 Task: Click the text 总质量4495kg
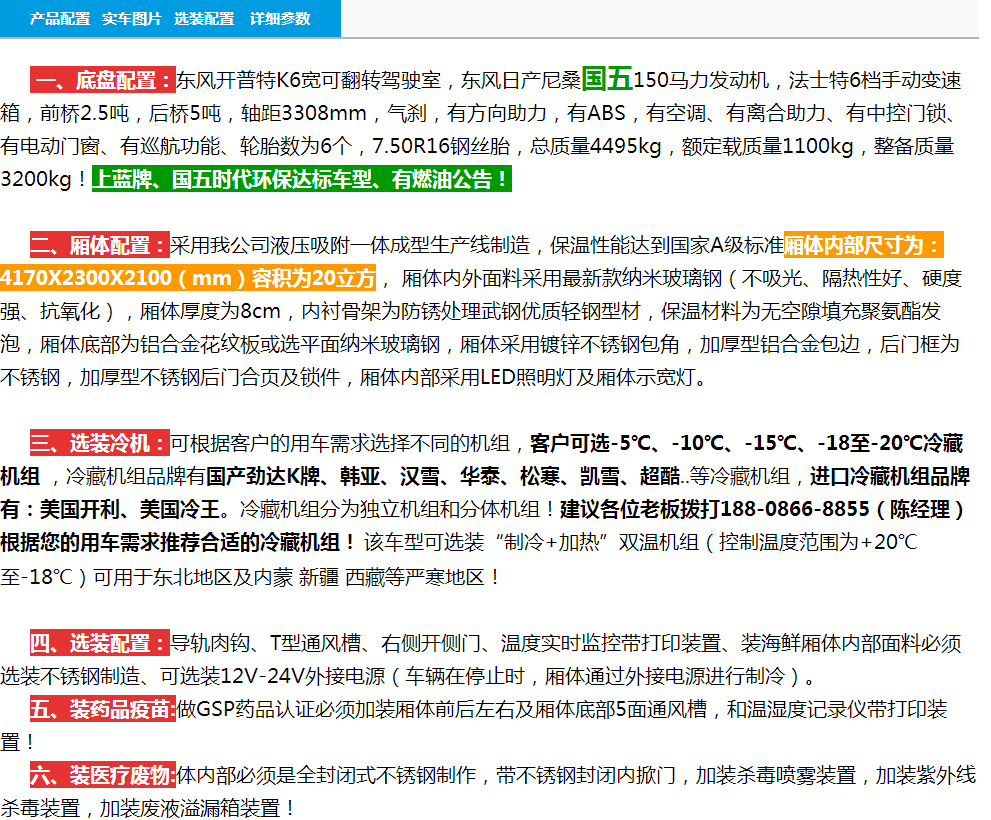[595, 146]
